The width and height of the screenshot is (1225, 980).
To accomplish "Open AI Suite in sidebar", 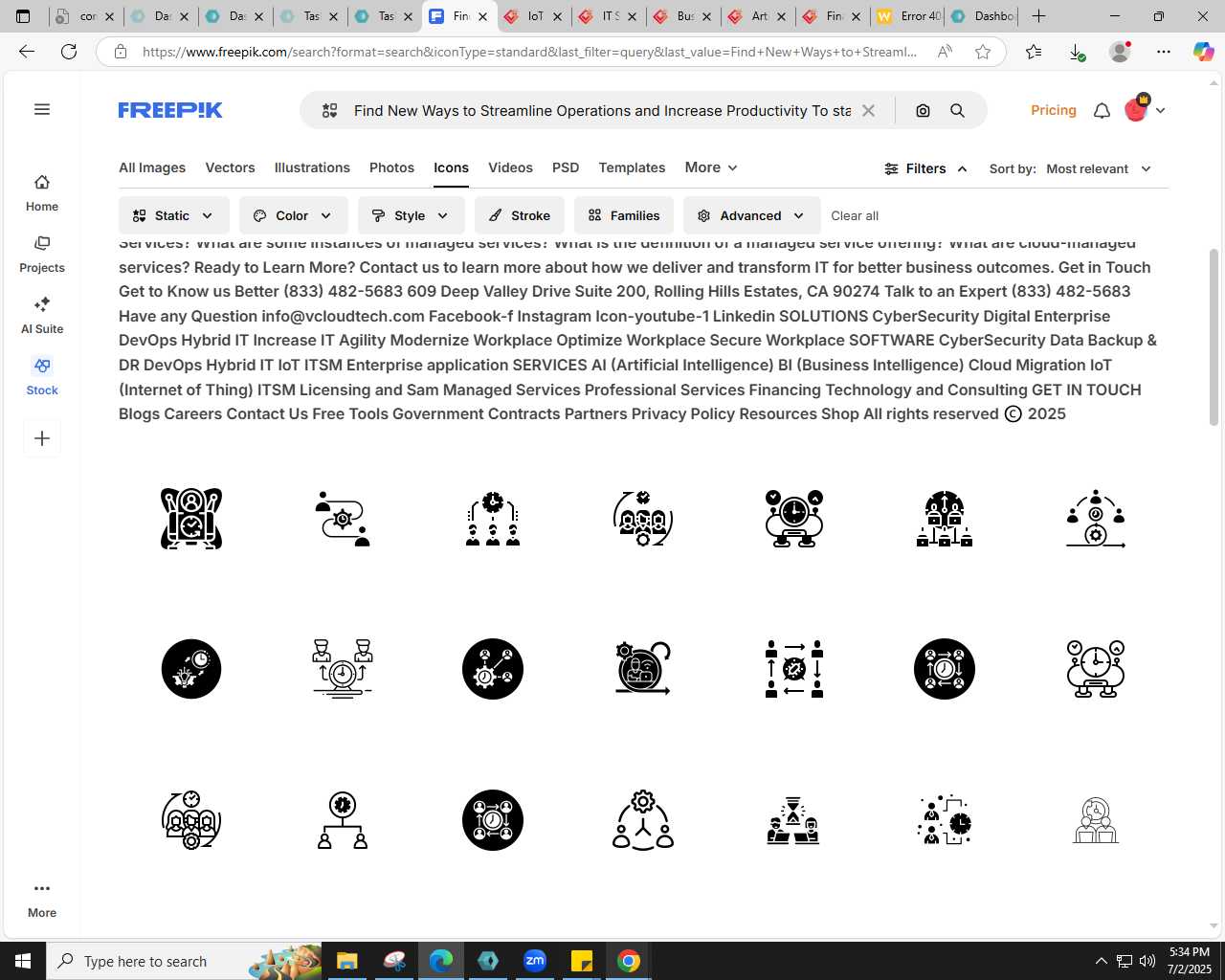I will tap(42, 316).
